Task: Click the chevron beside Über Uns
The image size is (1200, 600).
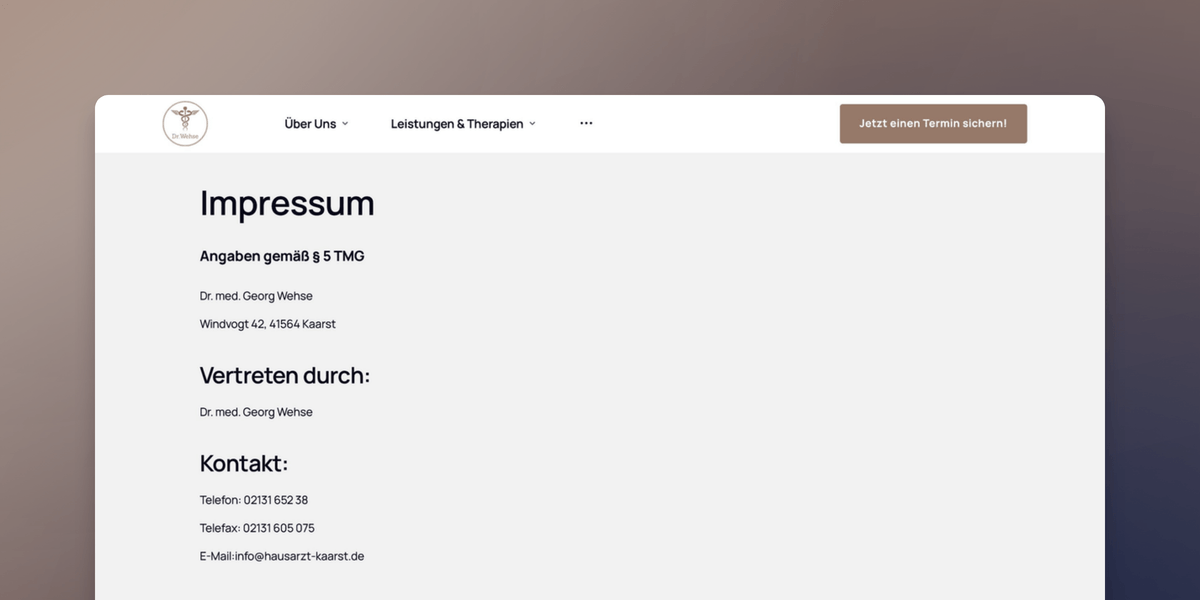Action: click(346, 123)
